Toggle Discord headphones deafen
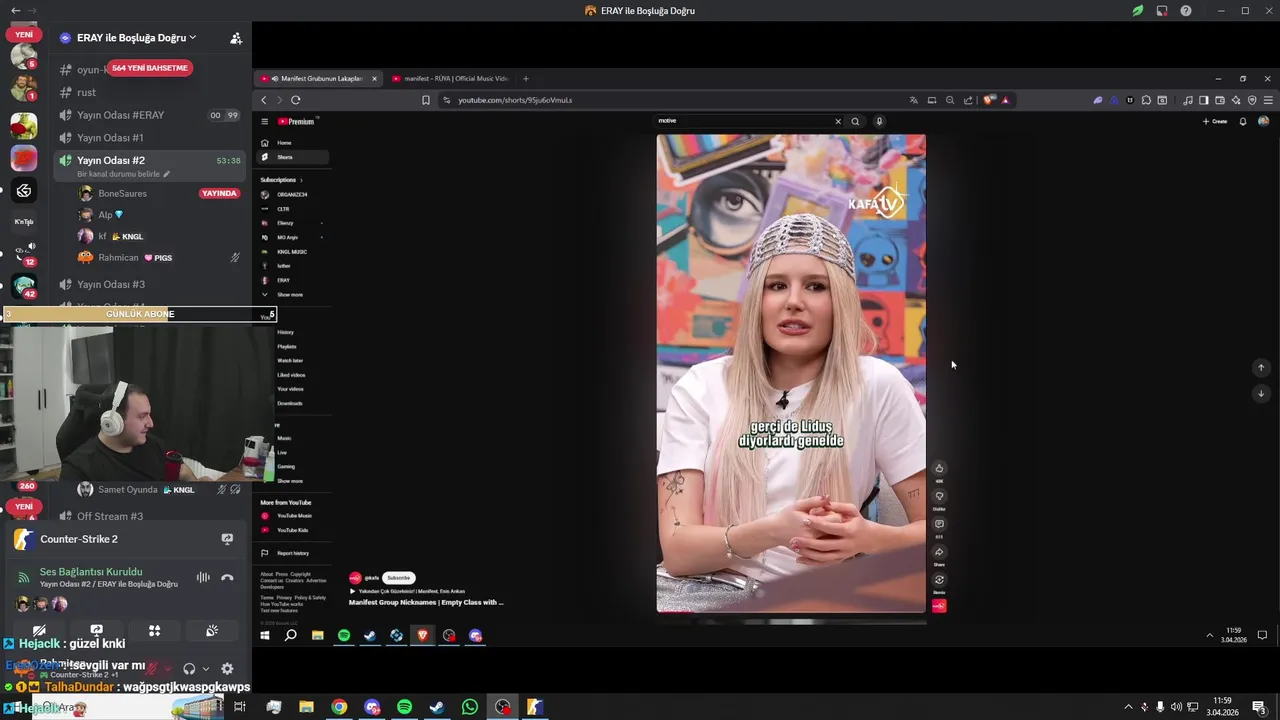Image resolution: width=1280 pixels, height=720 pixels. pos(189,668)
